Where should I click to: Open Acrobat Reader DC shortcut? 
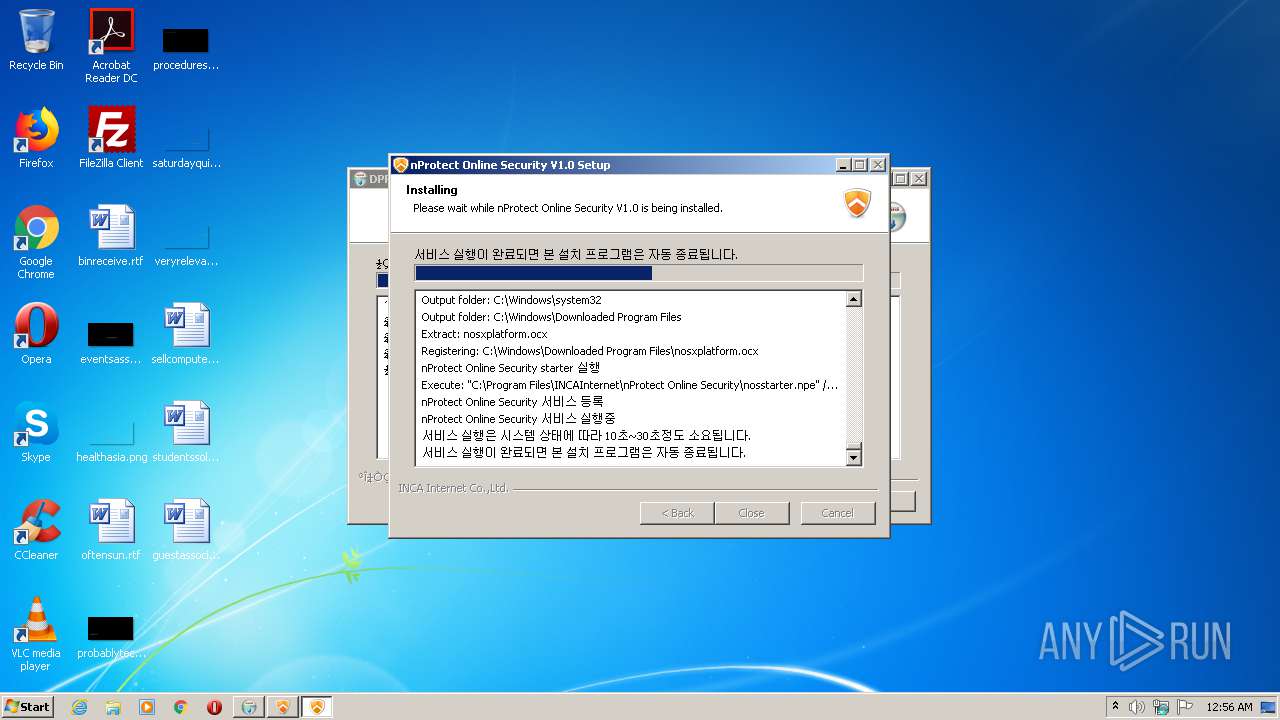click(111, 46)
